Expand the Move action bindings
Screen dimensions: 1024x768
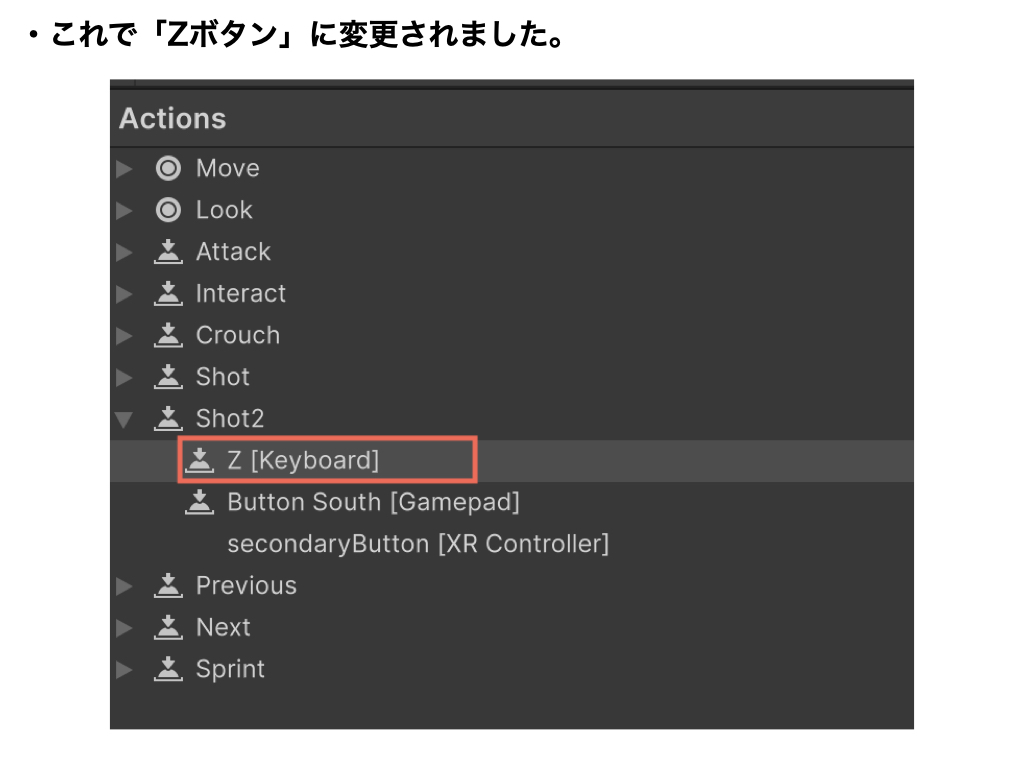point(124,169)
